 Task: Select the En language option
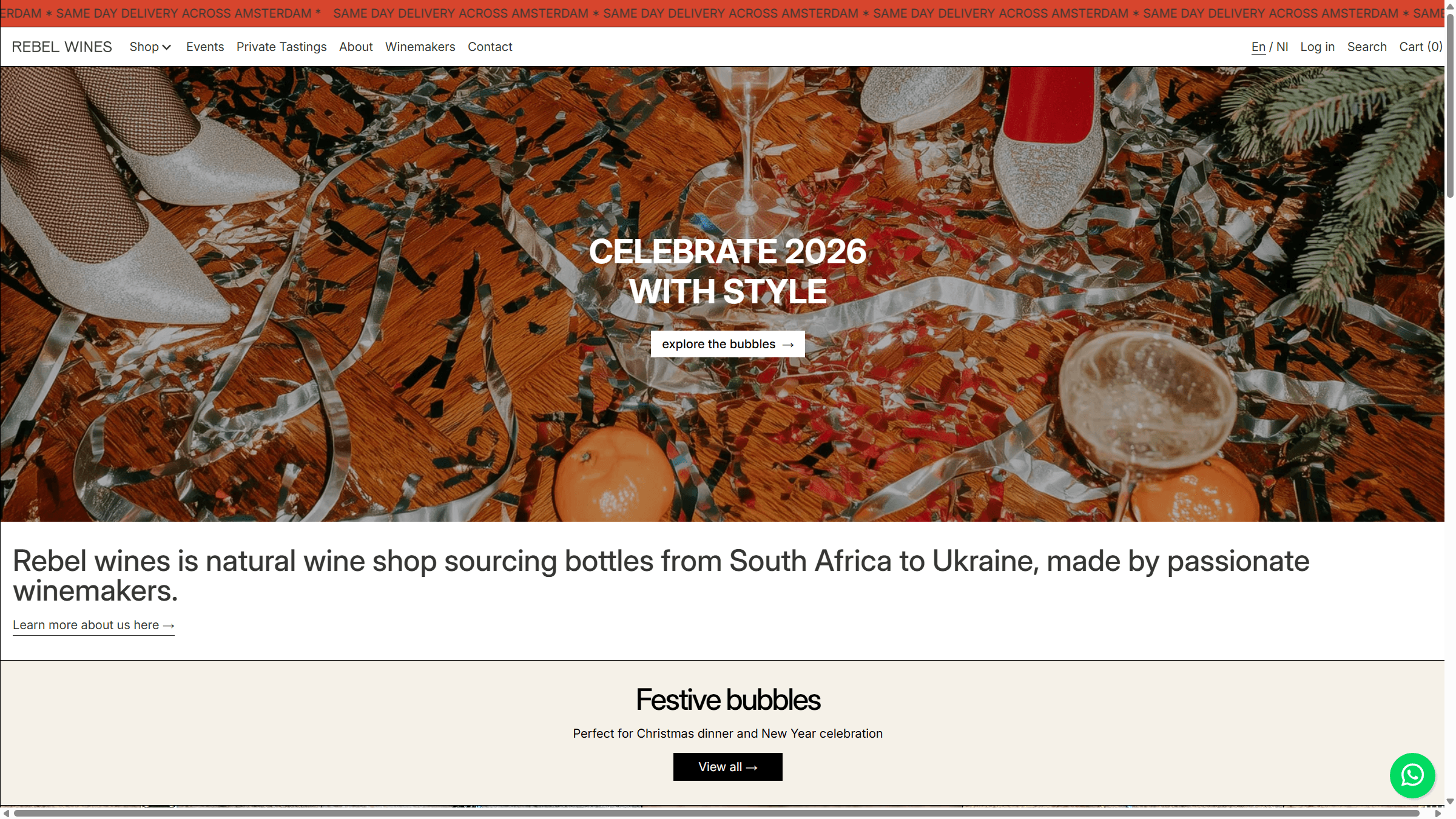tap(1258, 47)
